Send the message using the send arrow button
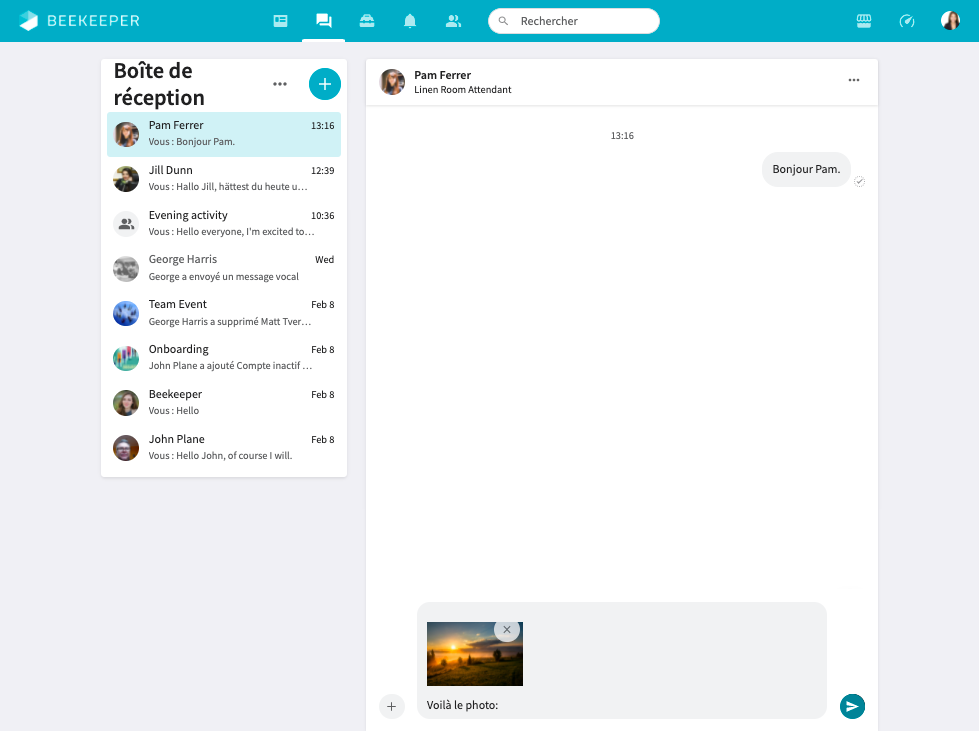The width and height of the screenshot is (979, 731). pyautogui.click(x=852, y=706)
